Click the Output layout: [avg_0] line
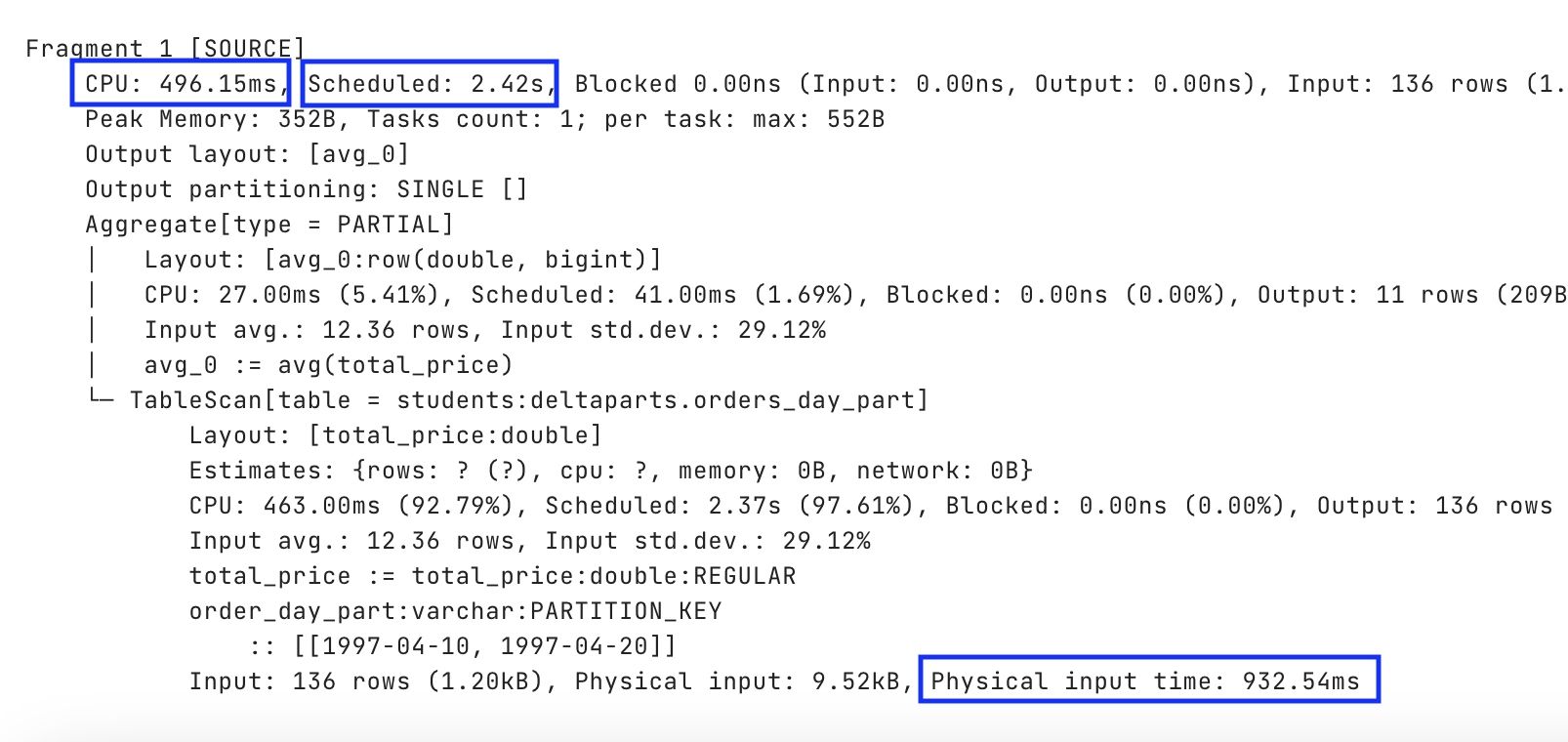This screenshot has height=742, width=1568. 247,154
